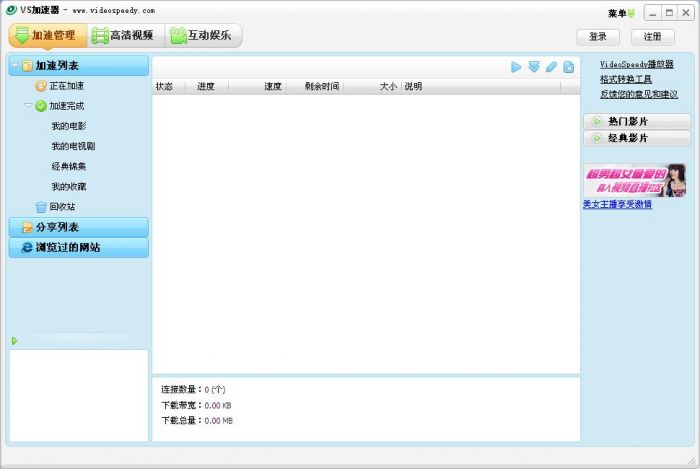Image resolution: width=700 pixels, height=469 pixels.
Task: Select 我的收藏 in tree
Action: (x=69, y=187)
